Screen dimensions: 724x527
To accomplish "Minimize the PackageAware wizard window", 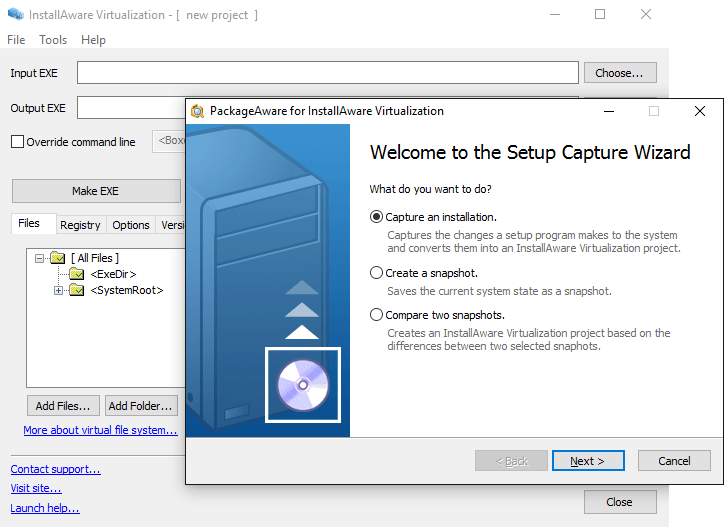I will (x=609, y=111).
